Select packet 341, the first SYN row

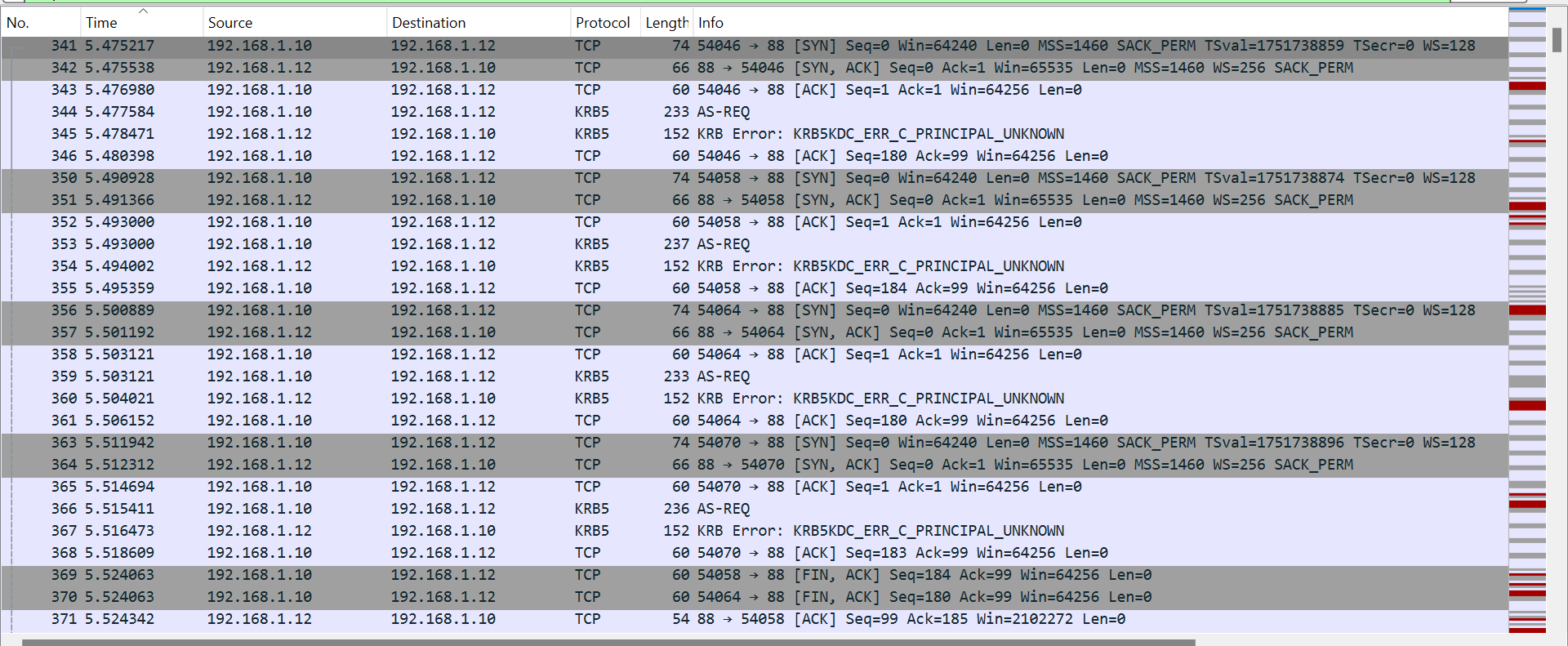pos(735,46)
